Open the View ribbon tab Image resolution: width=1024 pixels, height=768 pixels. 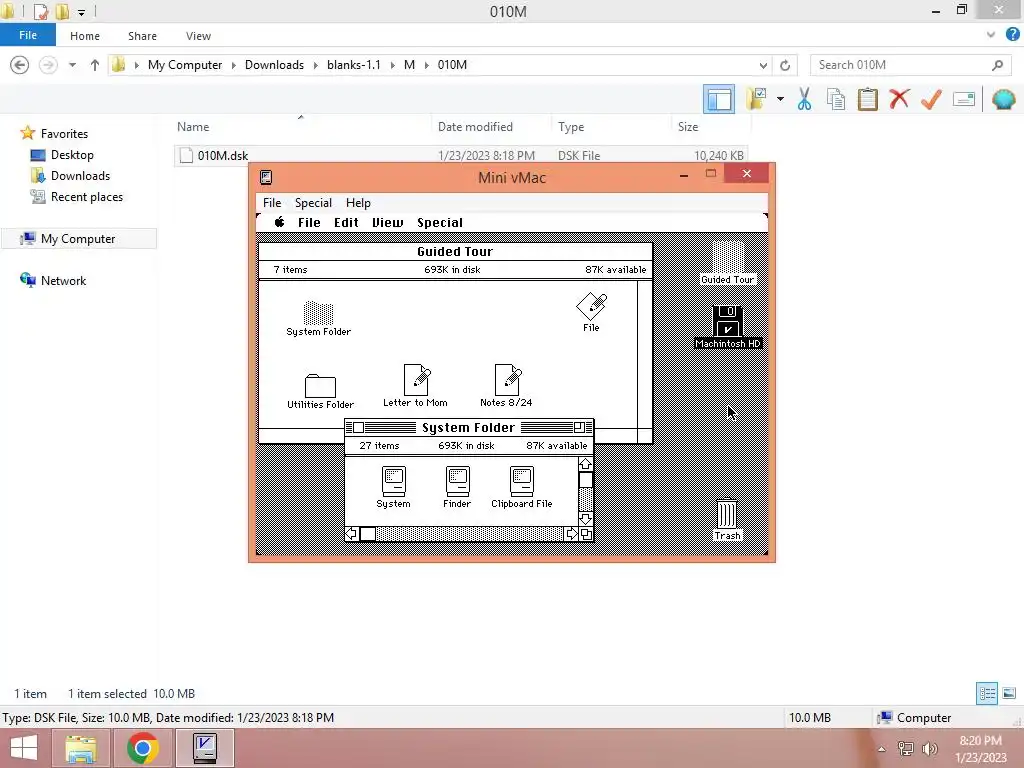pyautogui.click(x=198, y=36)
